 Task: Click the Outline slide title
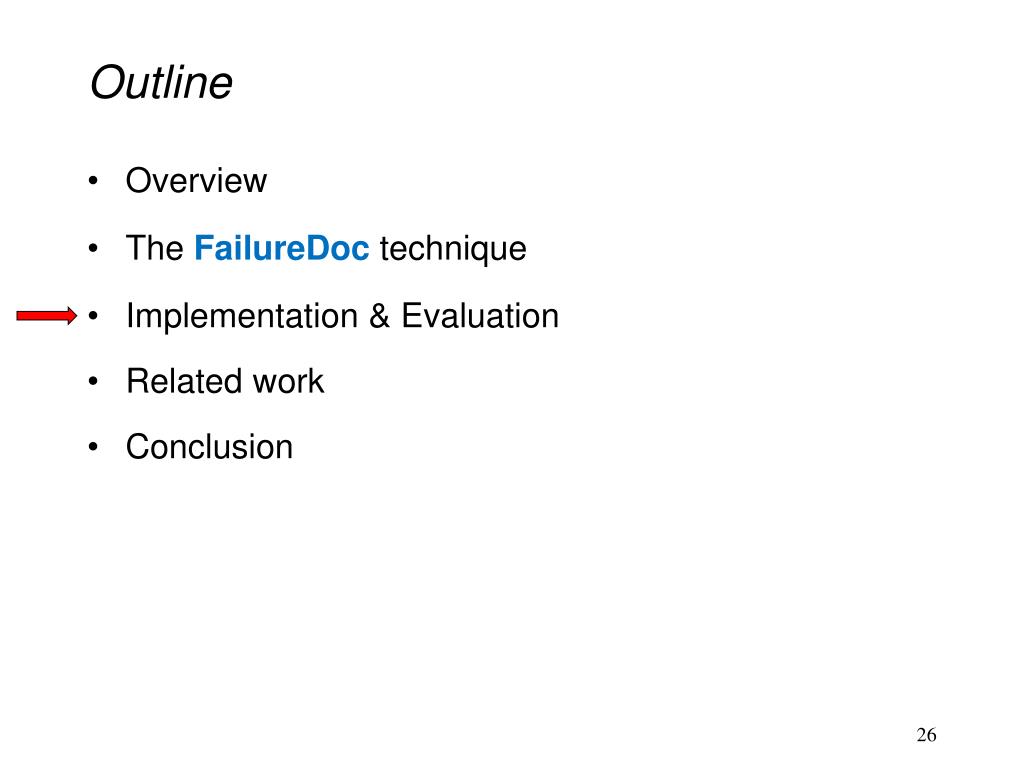point(161,83)
